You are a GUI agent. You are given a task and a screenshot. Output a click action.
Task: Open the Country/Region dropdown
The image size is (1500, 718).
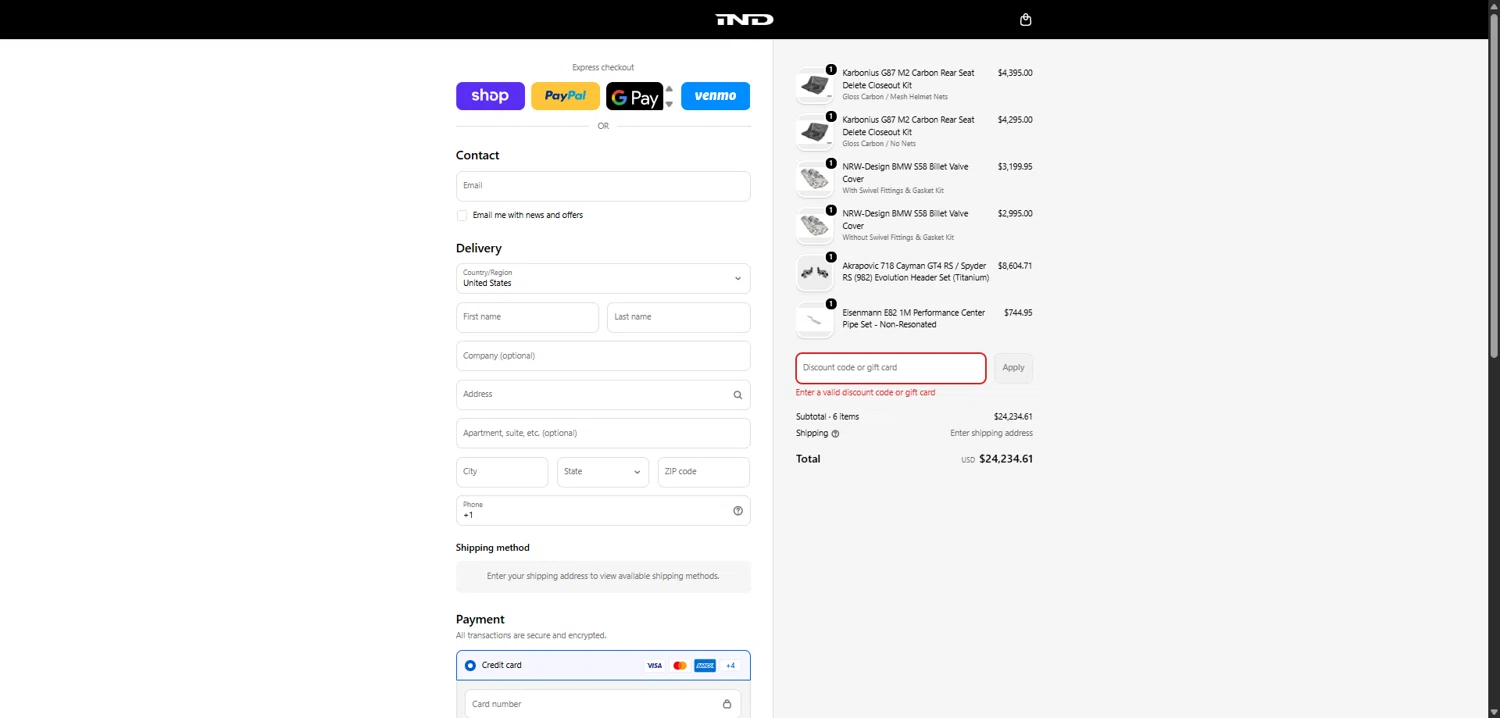click(603, 278)
